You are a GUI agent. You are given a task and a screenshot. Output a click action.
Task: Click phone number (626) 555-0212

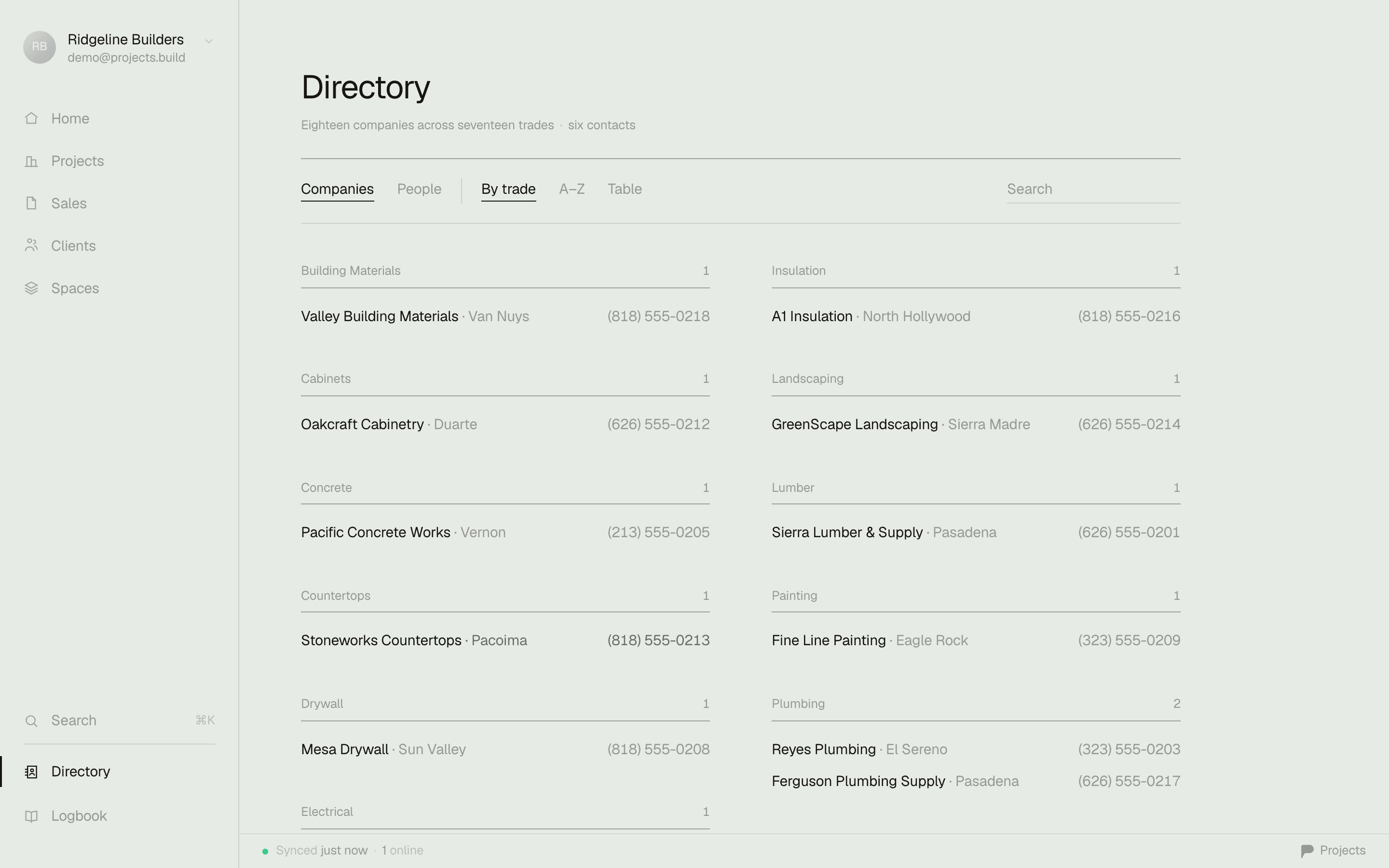point(658,424)
